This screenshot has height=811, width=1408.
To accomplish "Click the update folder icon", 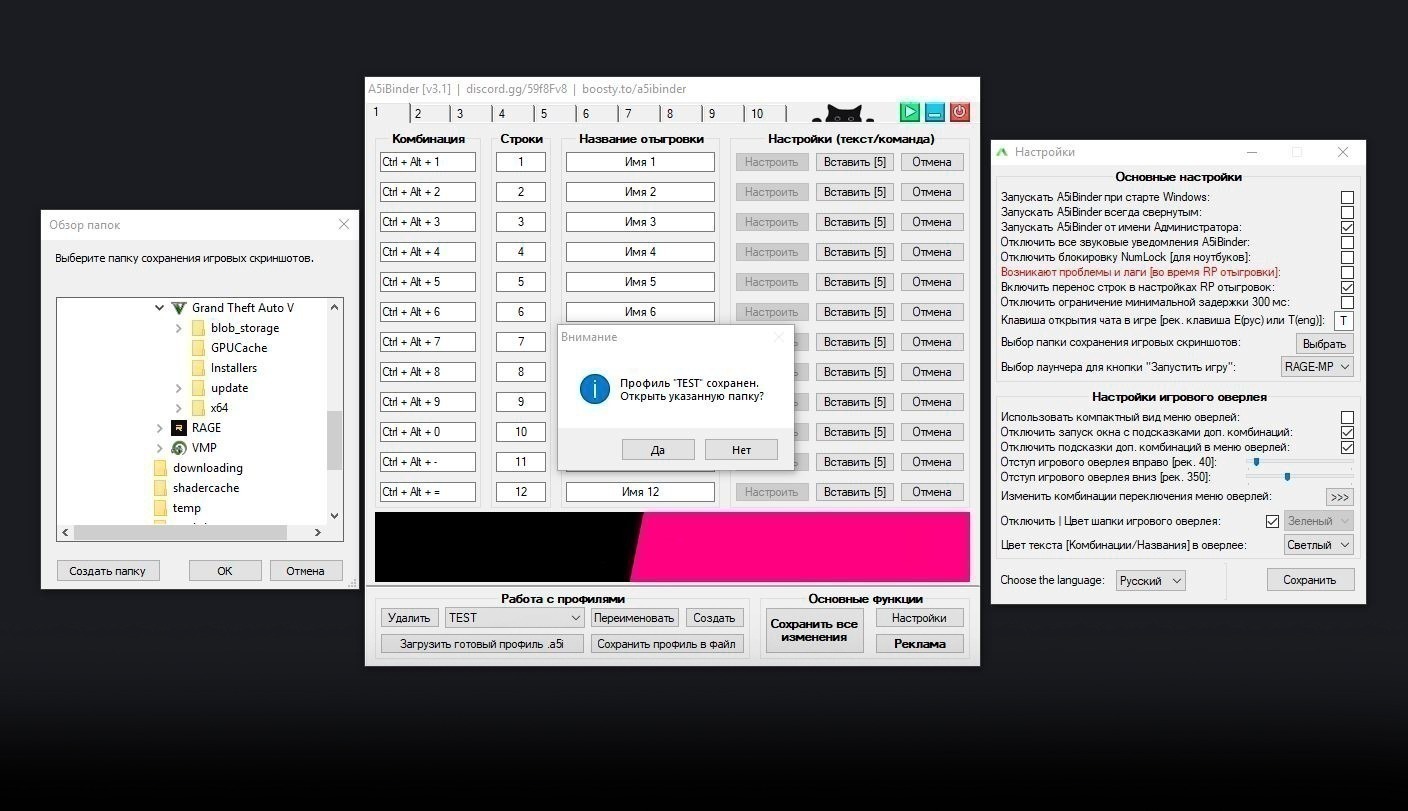I will click(198, 388).
